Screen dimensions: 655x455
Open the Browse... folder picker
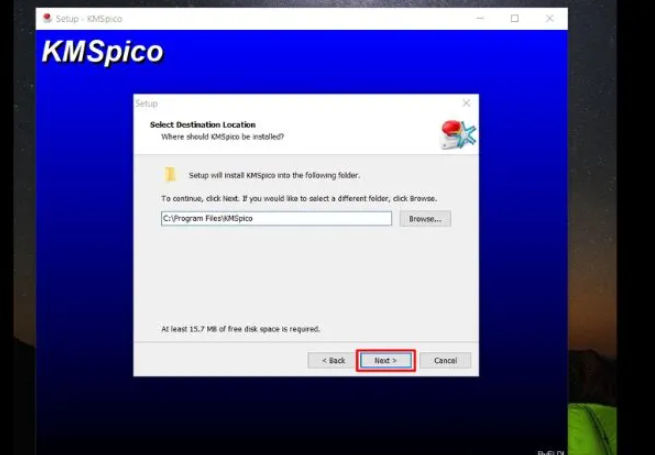pyautogui.click(x=425, y=218)
